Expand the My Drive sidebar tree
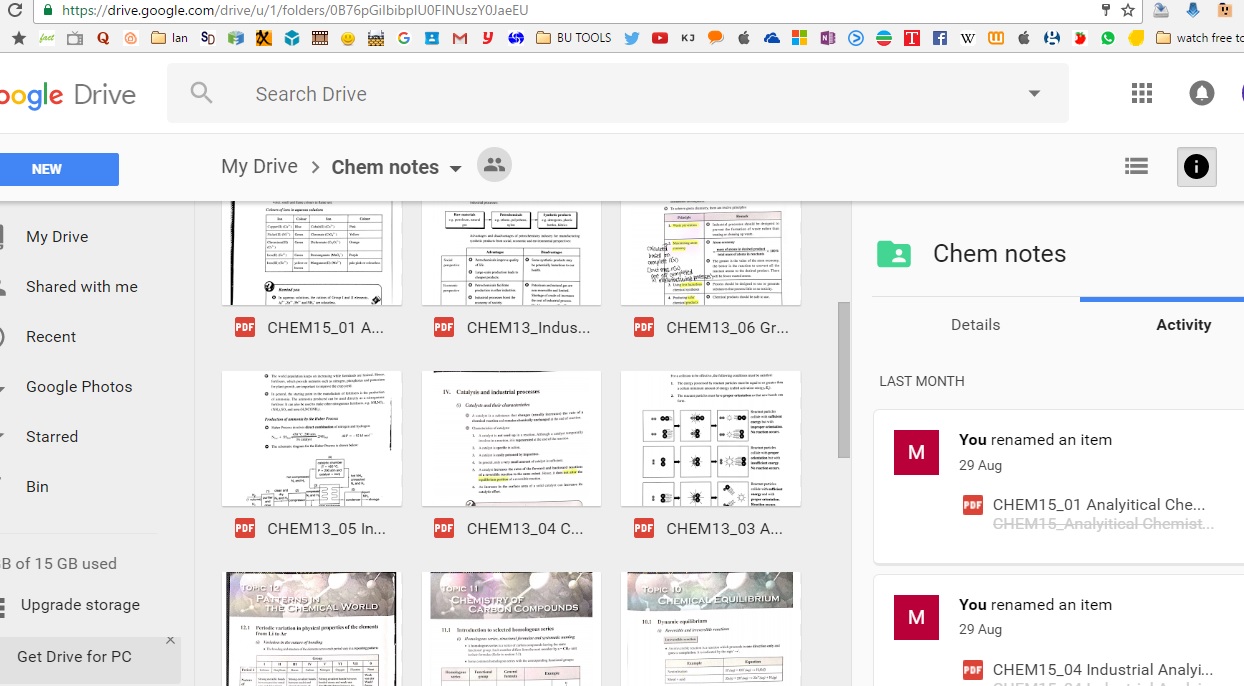The height and width of the screenshot is (686, 1244). (x=3, y=237)
